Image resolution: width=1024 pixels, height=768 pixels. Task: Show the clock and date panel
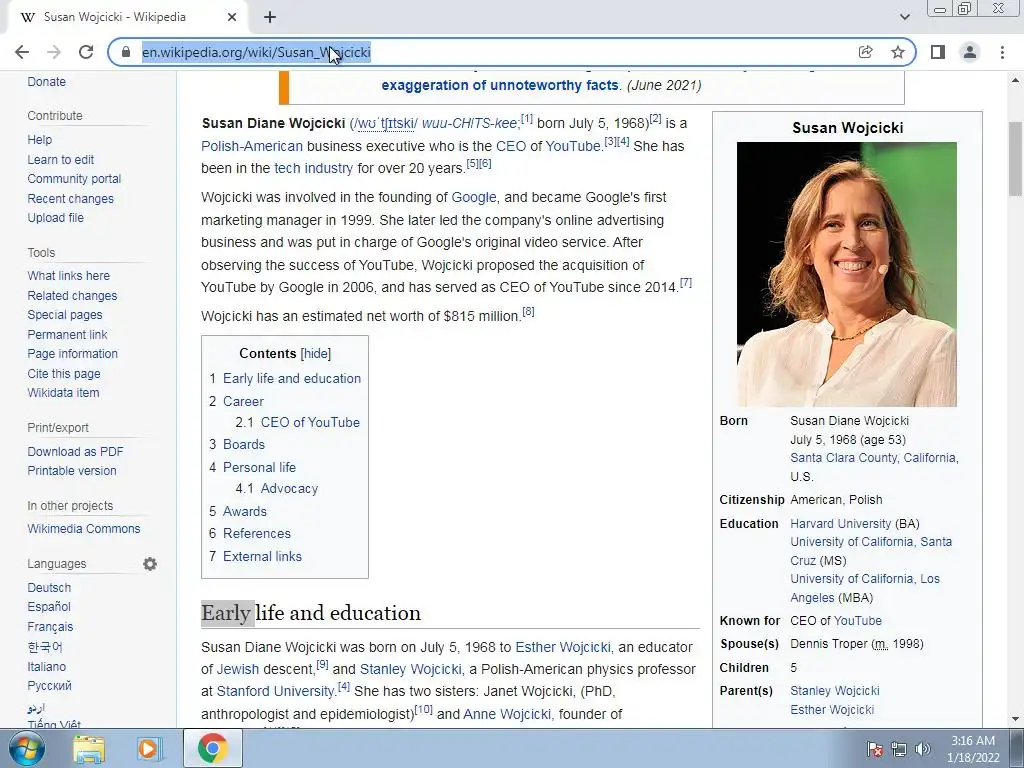coord(973,749)
